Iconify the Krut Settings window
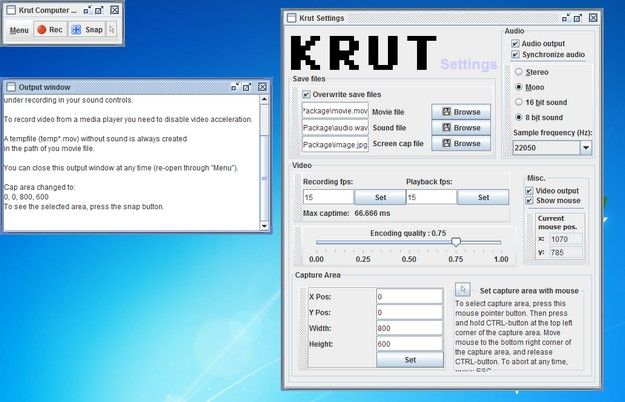Image resolution: width=625 pixels, height=402 pixels. coord(566,18)
